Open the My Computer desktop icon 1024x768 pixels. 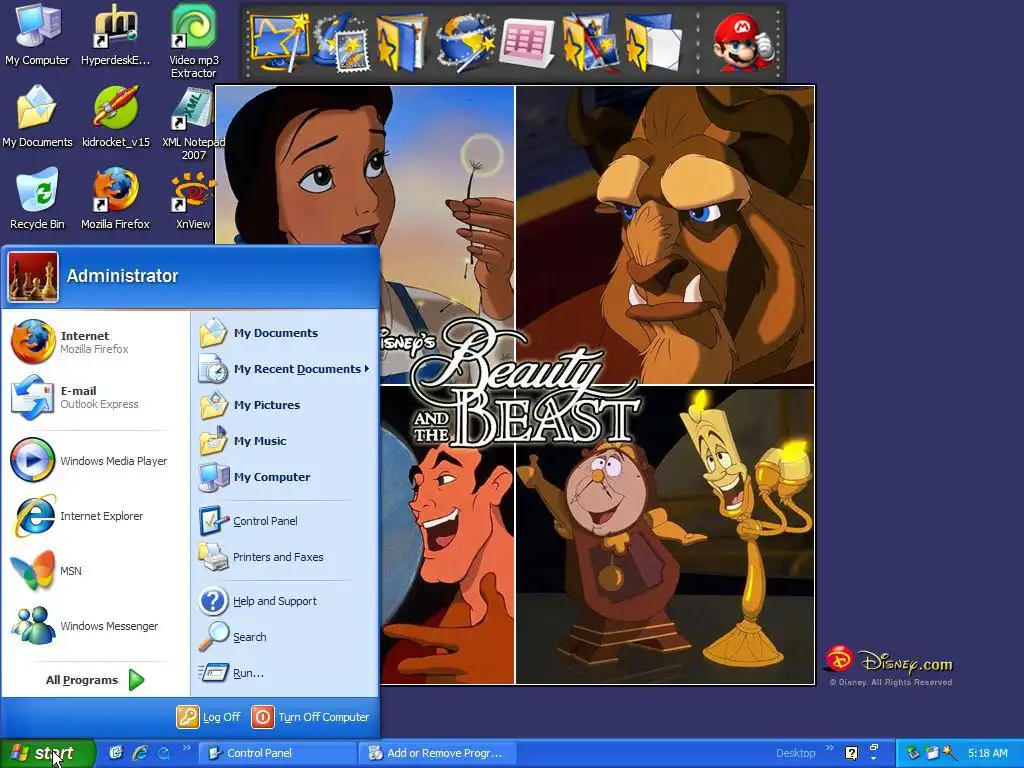37,35
